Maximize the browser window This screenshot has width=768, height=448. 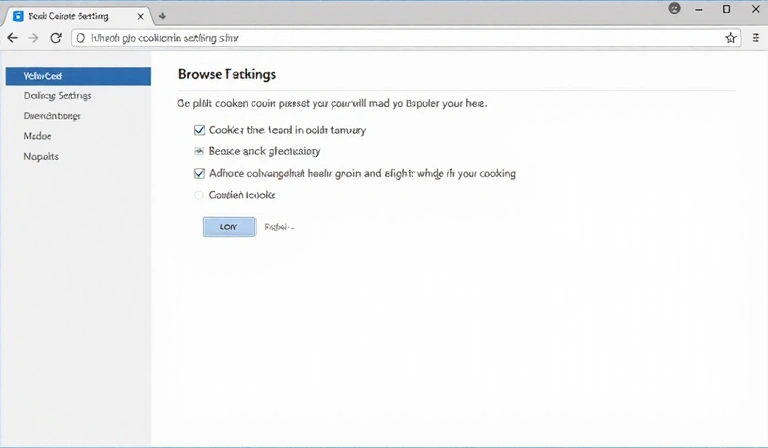[727, 9]
